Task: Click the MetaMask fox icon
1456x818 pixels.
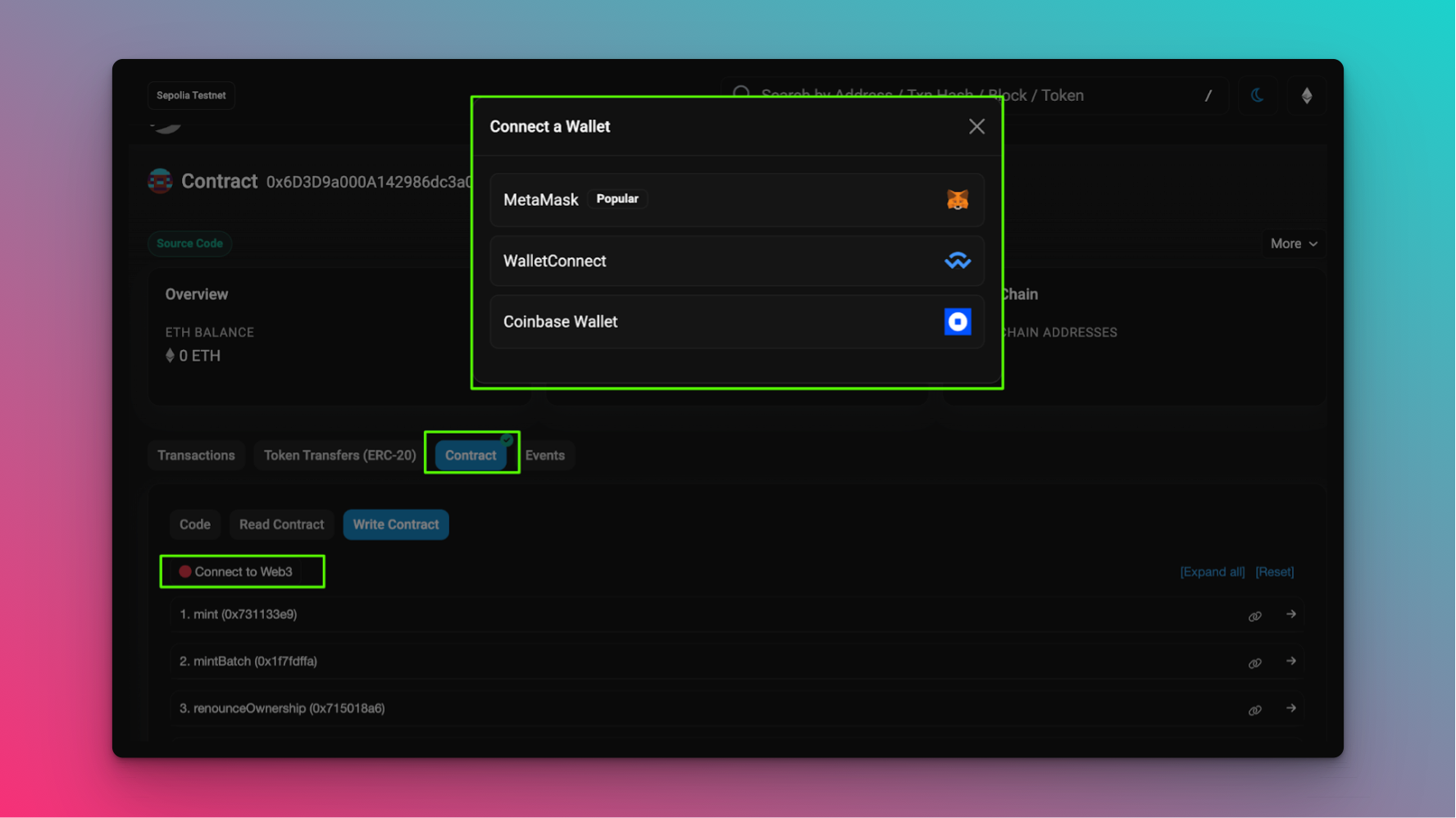Action: (958, 200)
